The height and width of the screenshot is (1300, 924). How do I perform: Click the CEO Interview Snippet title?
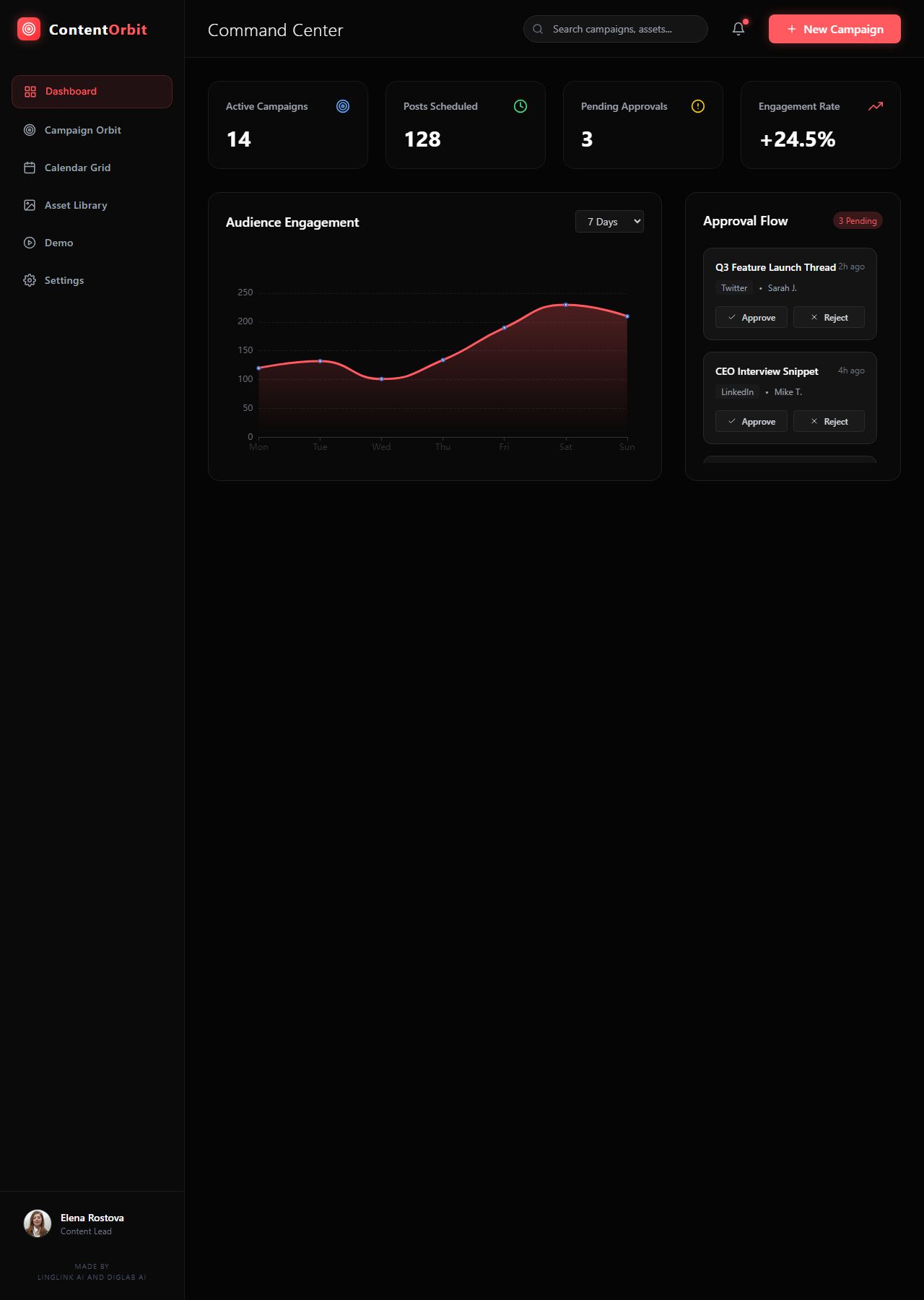(767, 371)
